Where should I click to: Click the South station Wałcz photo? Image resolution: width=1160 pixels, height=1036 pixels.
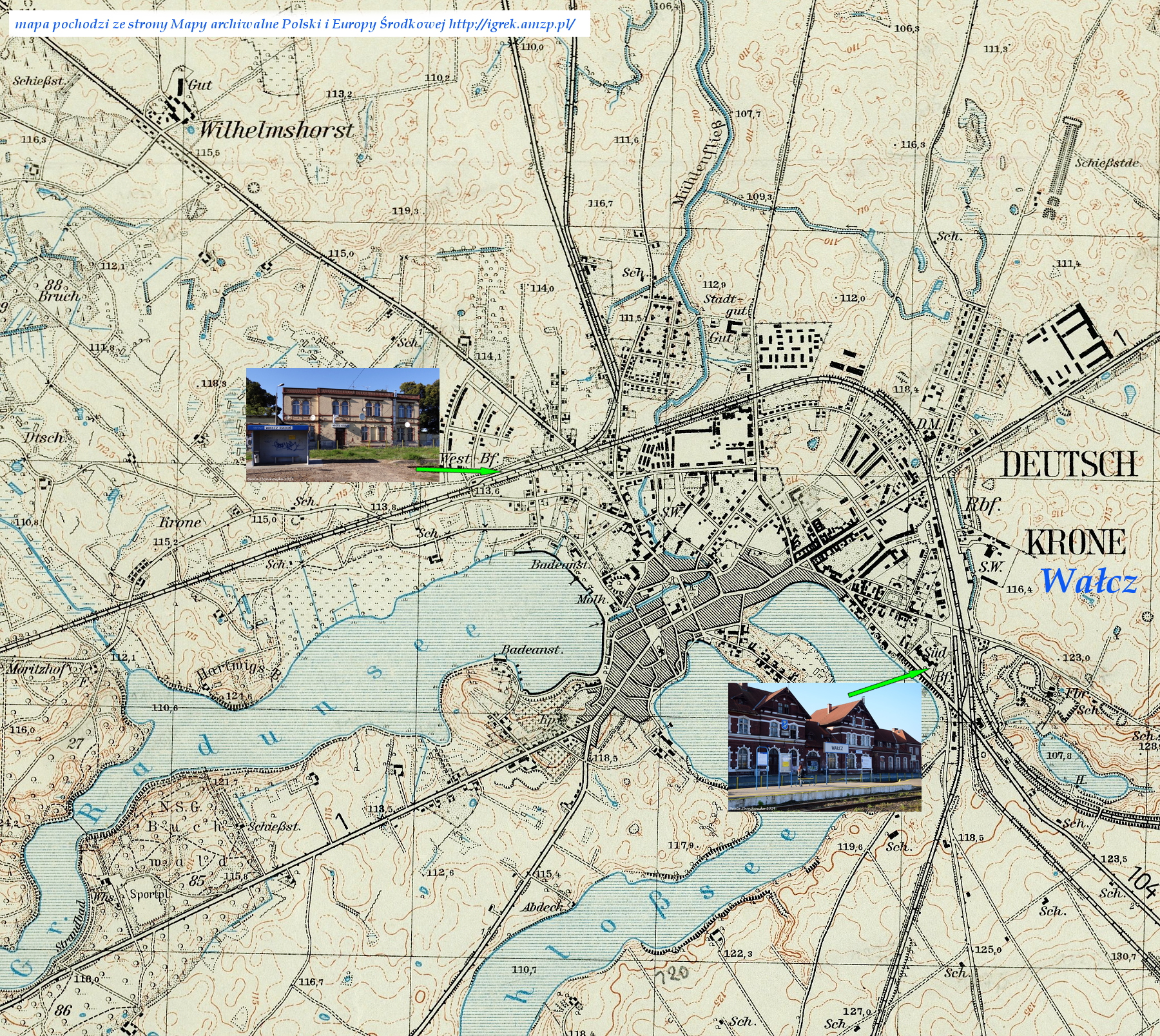click(x=825, y=747)
